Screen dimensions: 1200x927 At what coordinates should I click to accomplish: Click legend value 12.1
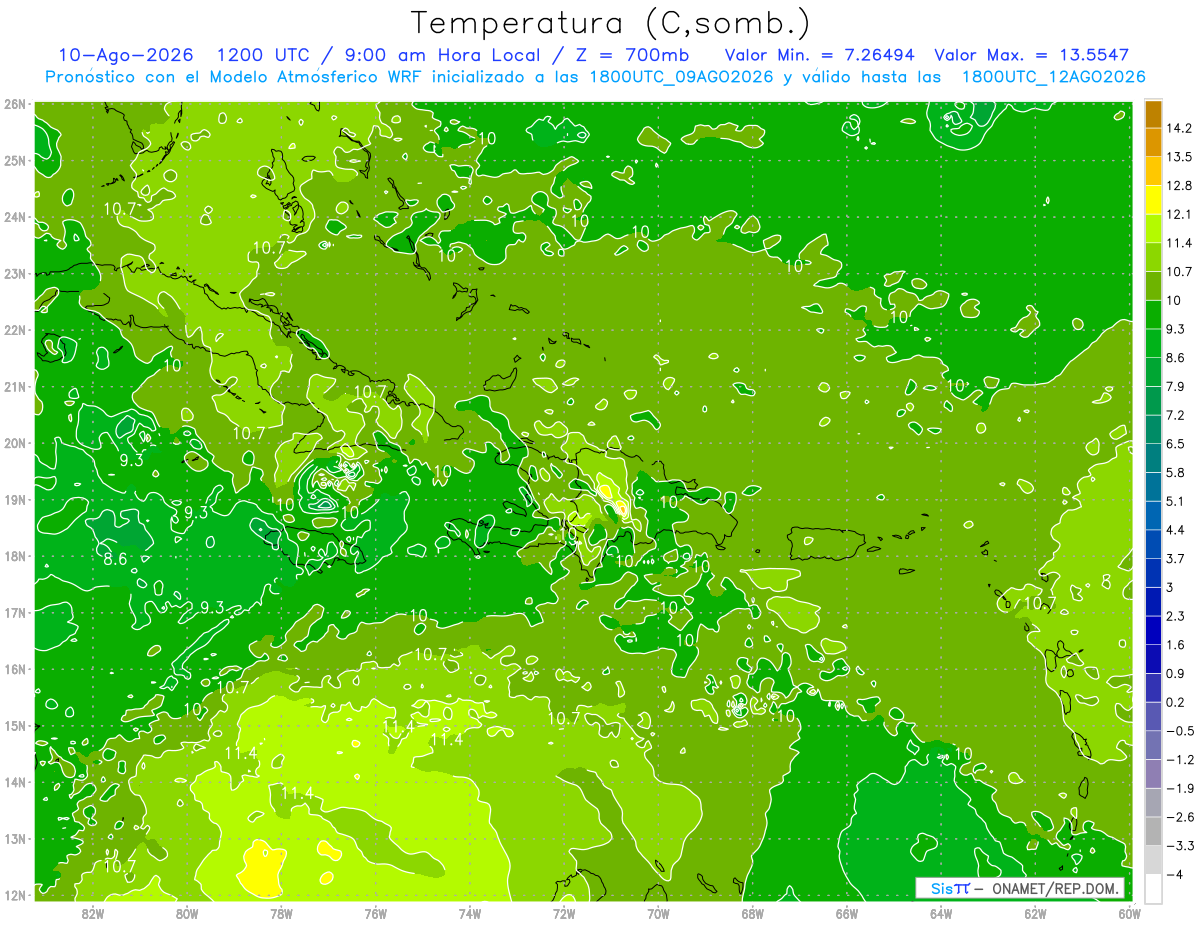coord(1180,214)
